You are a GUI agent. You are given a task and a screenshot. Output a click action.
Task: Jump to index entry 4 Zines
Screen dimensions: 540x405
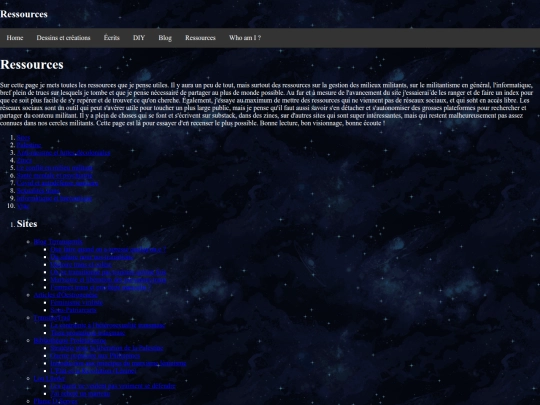[x=24, y=160]
